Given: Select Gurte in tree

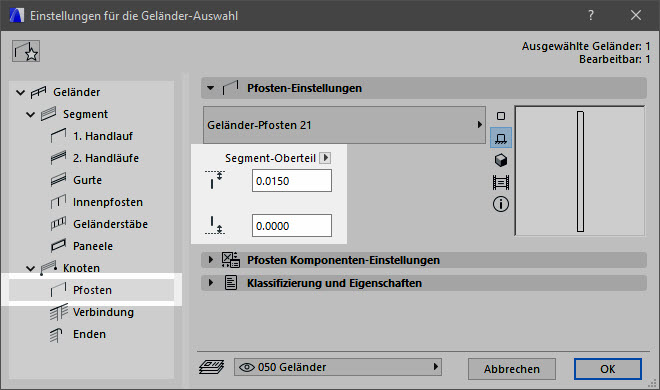Looking at the screenshot, I should tap(88, 180).
